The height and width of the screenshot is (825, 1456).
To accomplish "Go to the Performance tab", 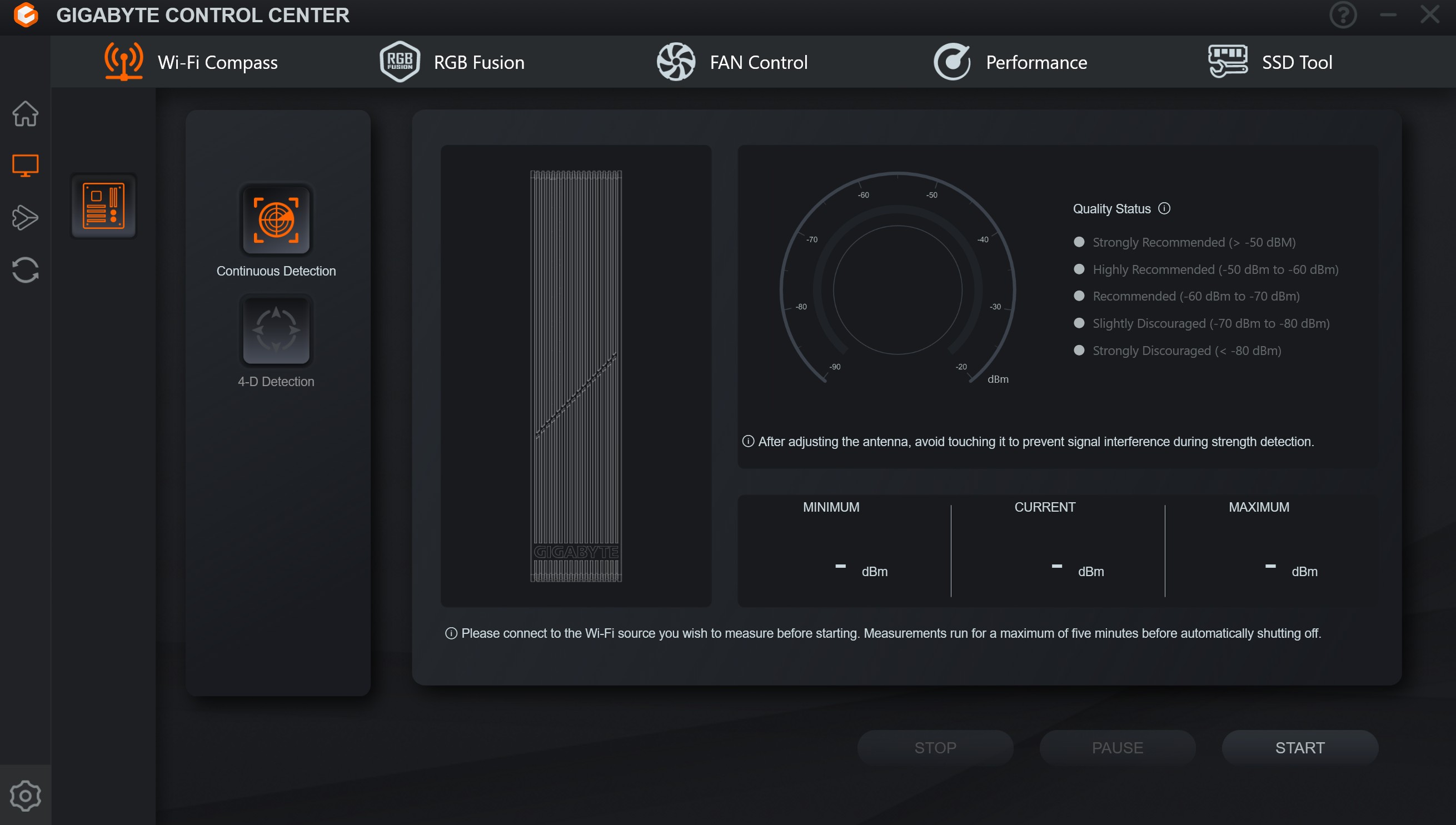I will click(1010, 62).
